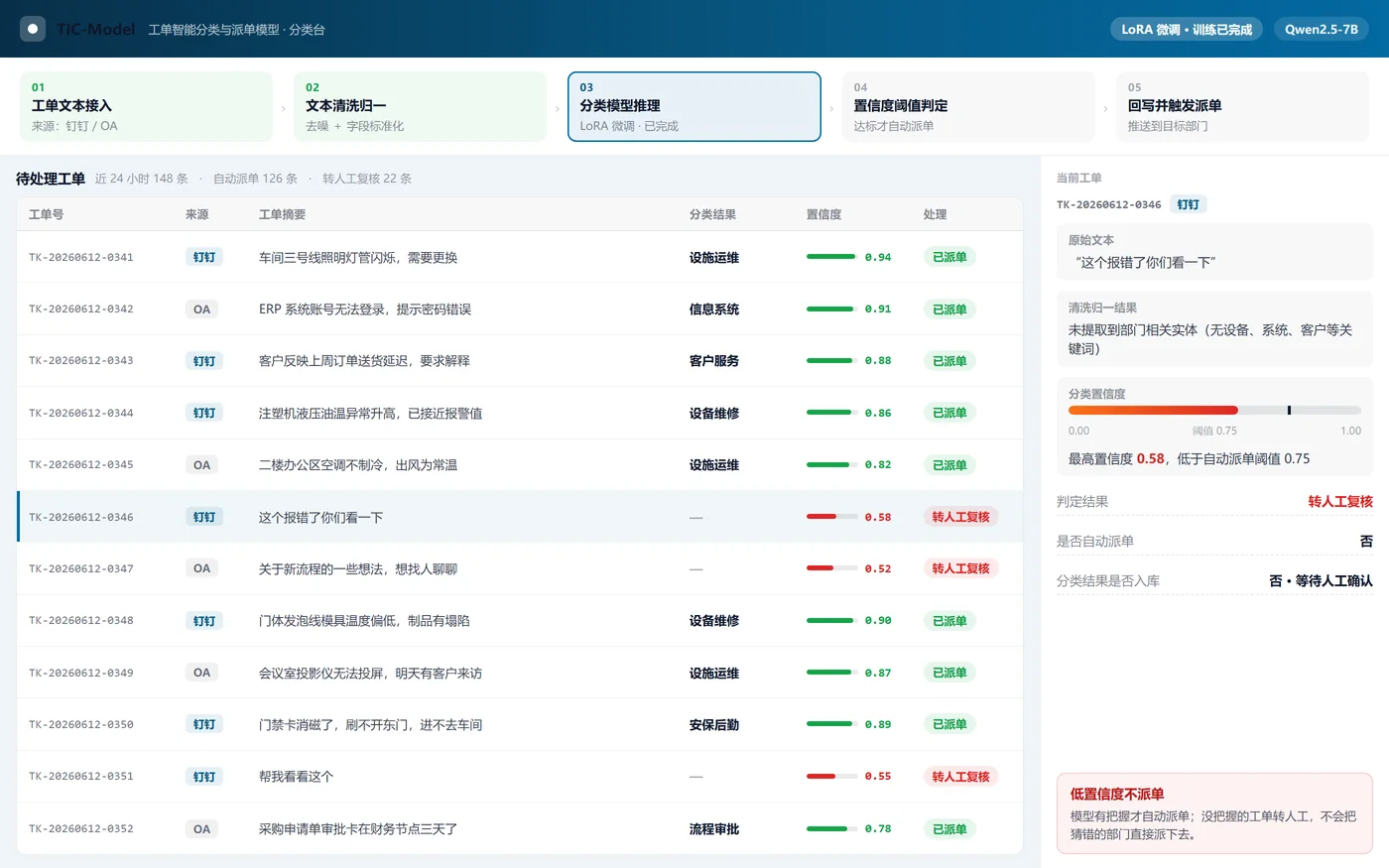Click the Qwen2.5-7B model badge
This screenshot has width=1389, height=868.
(1322, 29)
